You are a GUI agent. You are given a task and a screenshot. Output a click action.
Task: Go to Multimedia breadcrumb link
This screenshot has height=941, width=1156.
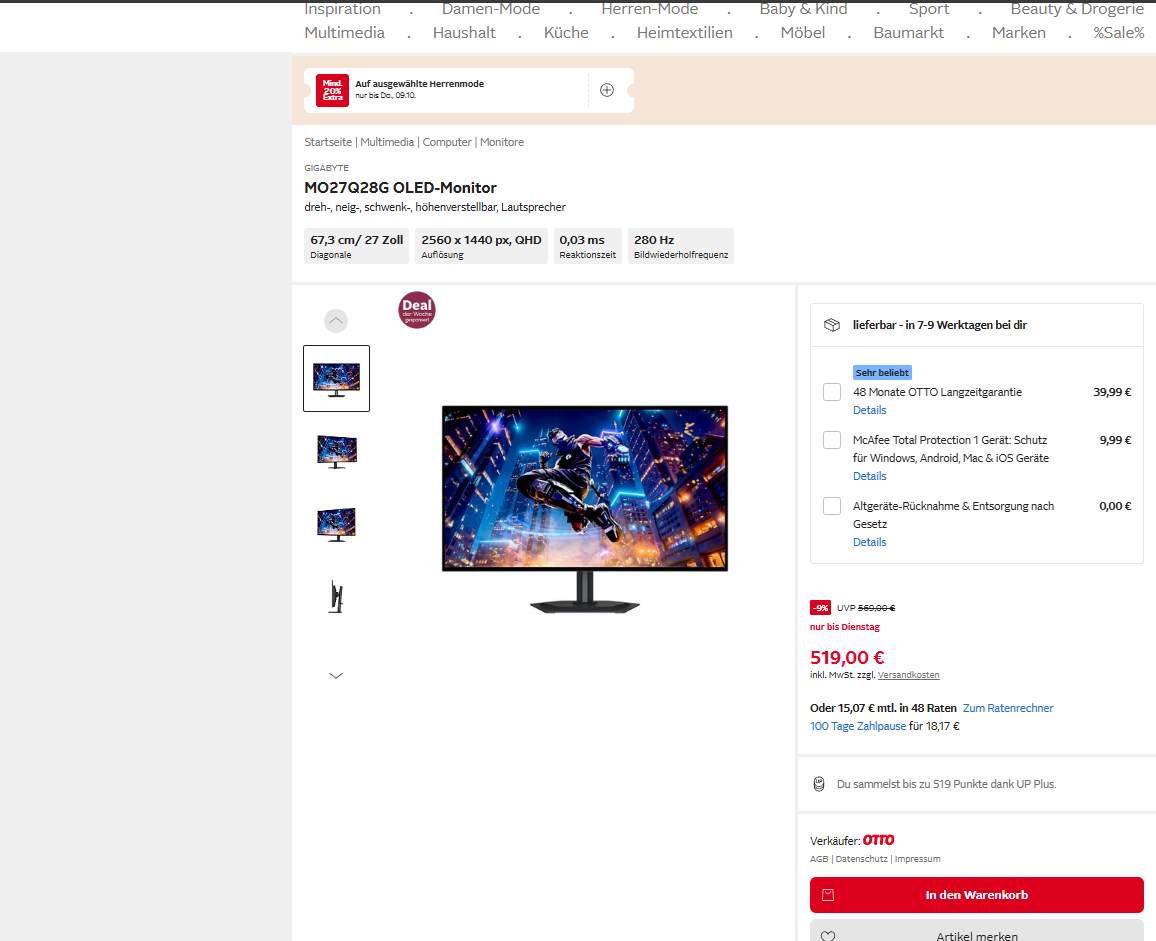387,142
